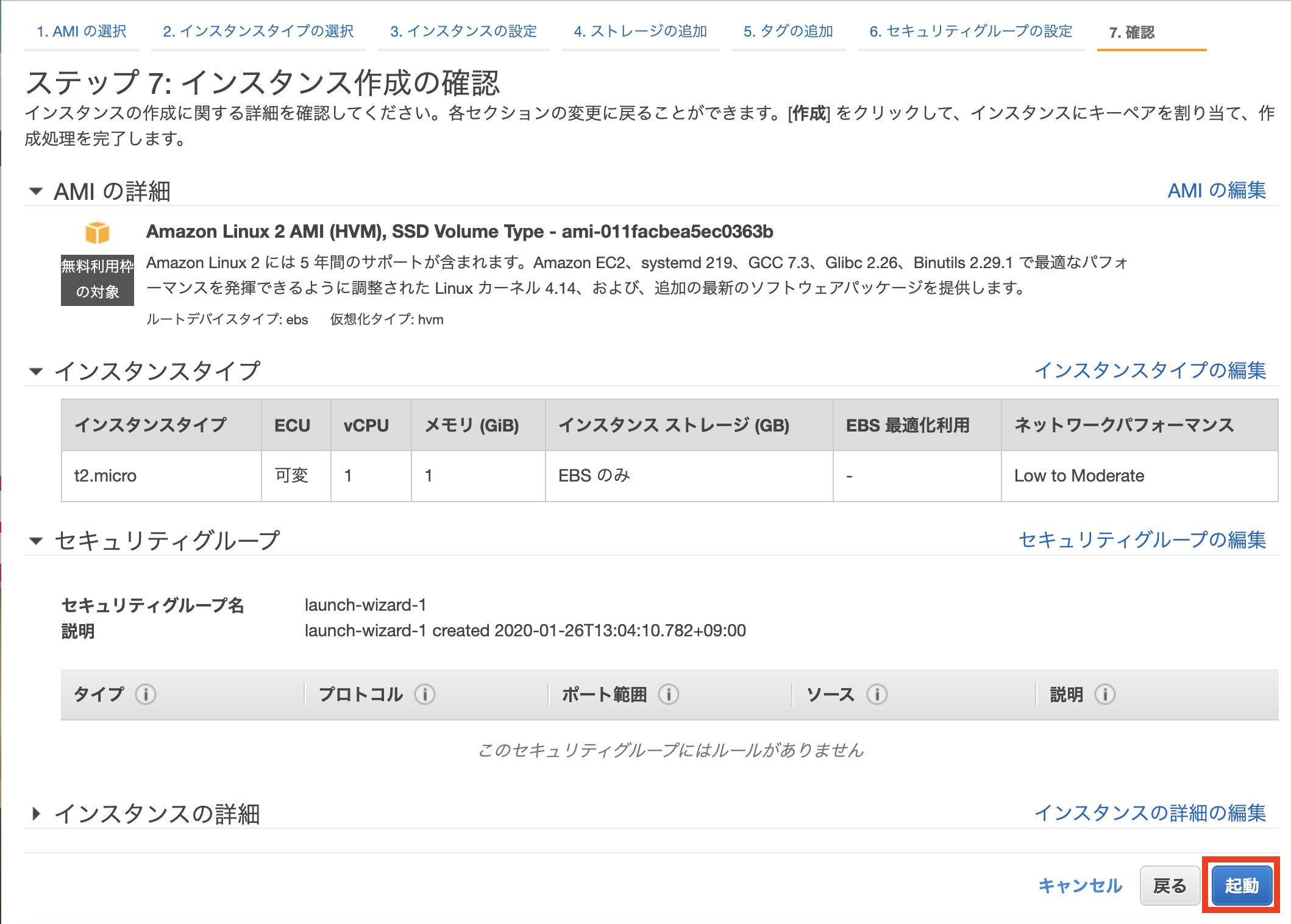Click the launch-wizard-1 security group name
1291x924 pixels.
[x=365, y=605]
